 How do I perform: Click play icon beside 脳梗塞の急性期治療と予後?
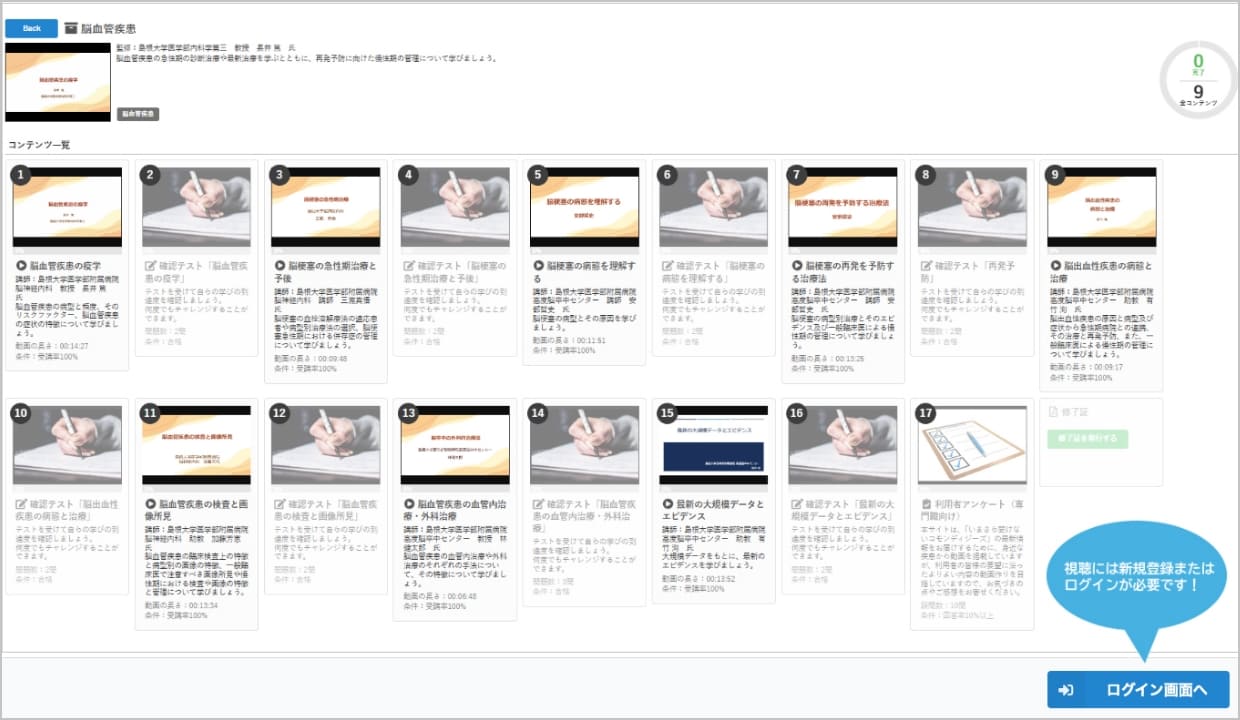click(x=279, y=266)
